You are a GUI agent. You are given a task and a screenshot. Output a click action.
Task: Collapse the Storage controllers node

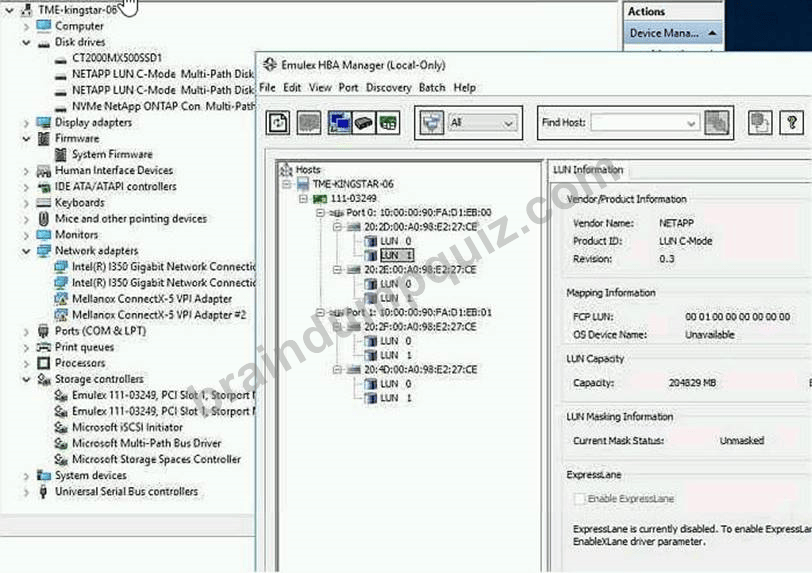[x=26, y=379]
